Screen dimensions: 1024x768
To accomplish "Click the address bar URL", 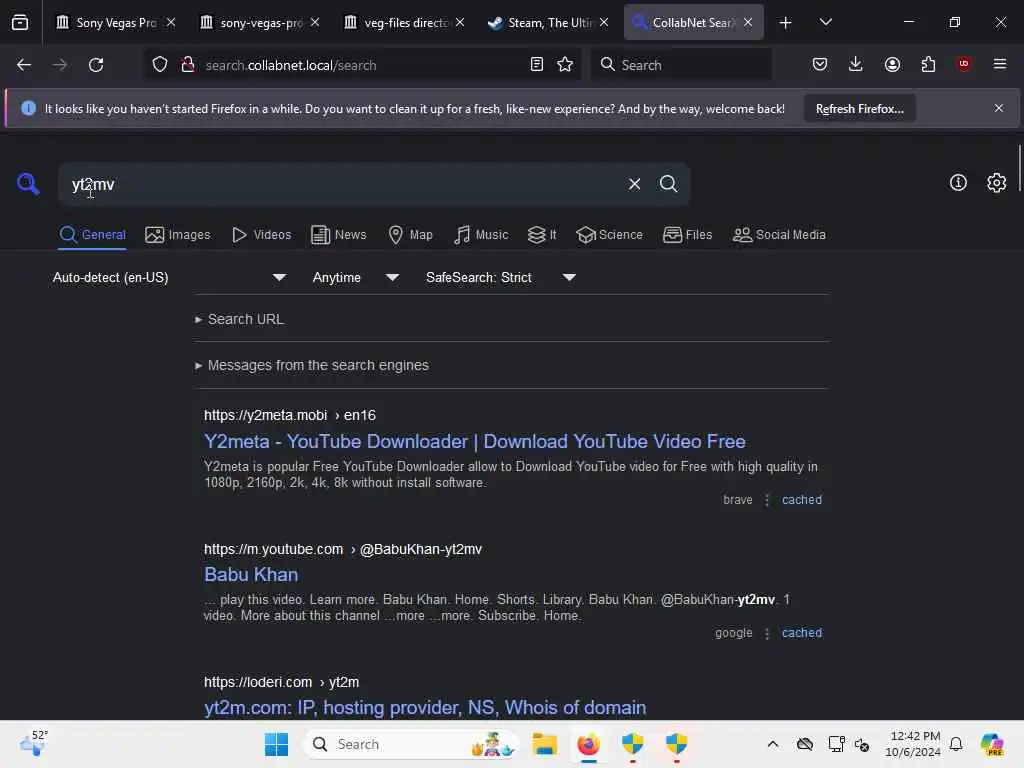I will (x=291, y=65).
